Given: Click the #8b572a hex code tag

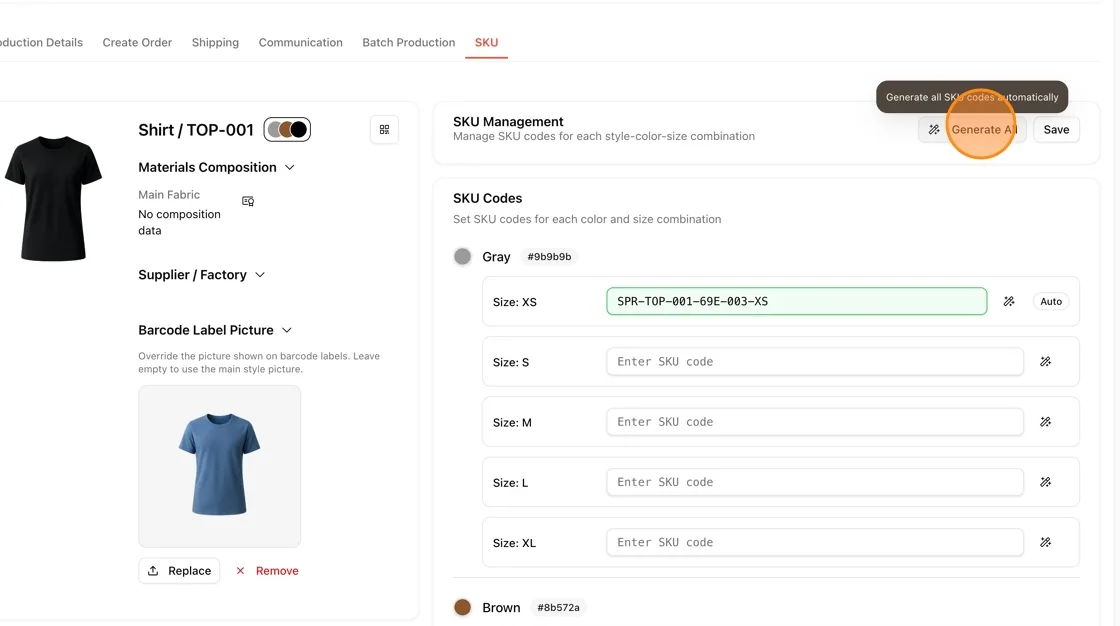Looking at the screenshot, I should [x=558, y=607].
